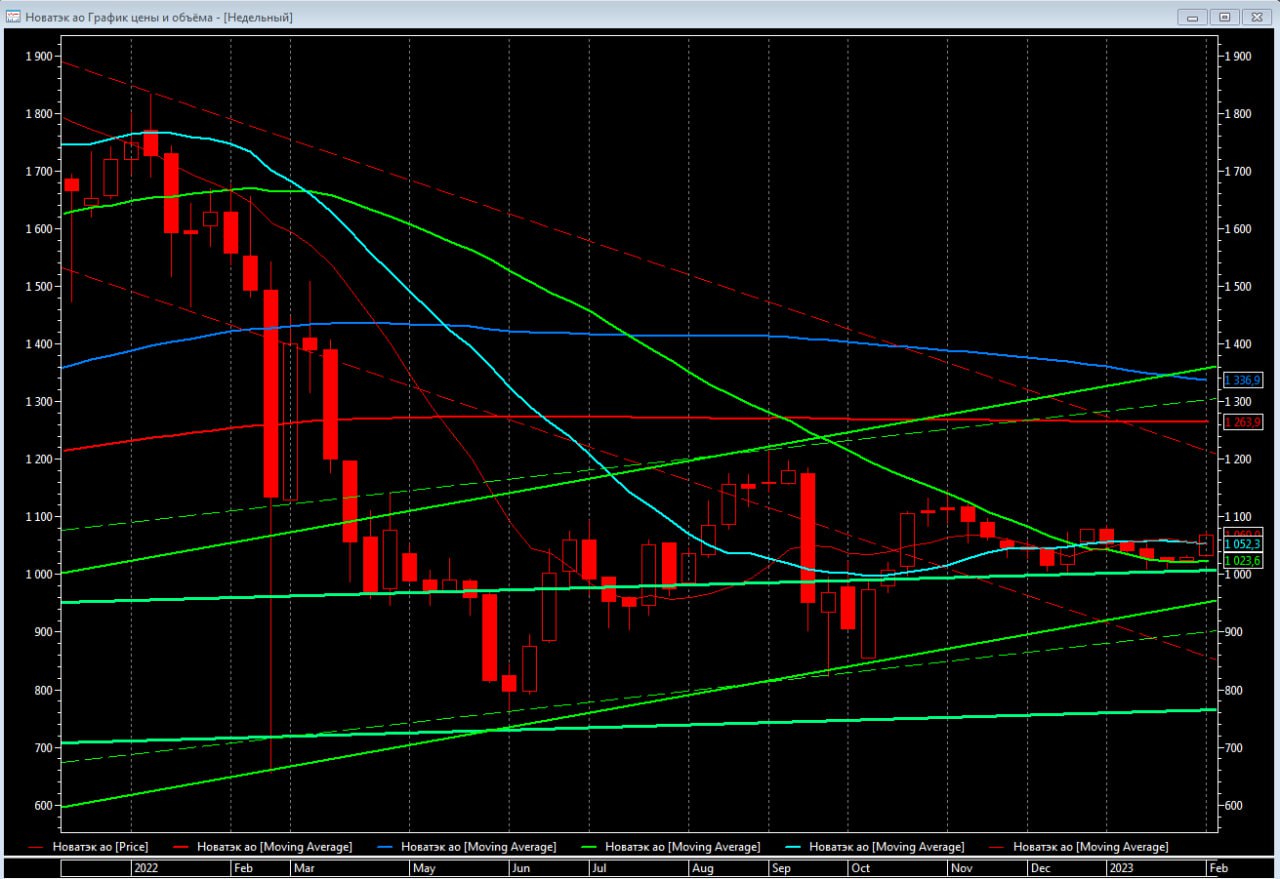Select the green 1 023,6 value label
Viewport: 1280px width, 879px height.
(x=1243, y=561)
